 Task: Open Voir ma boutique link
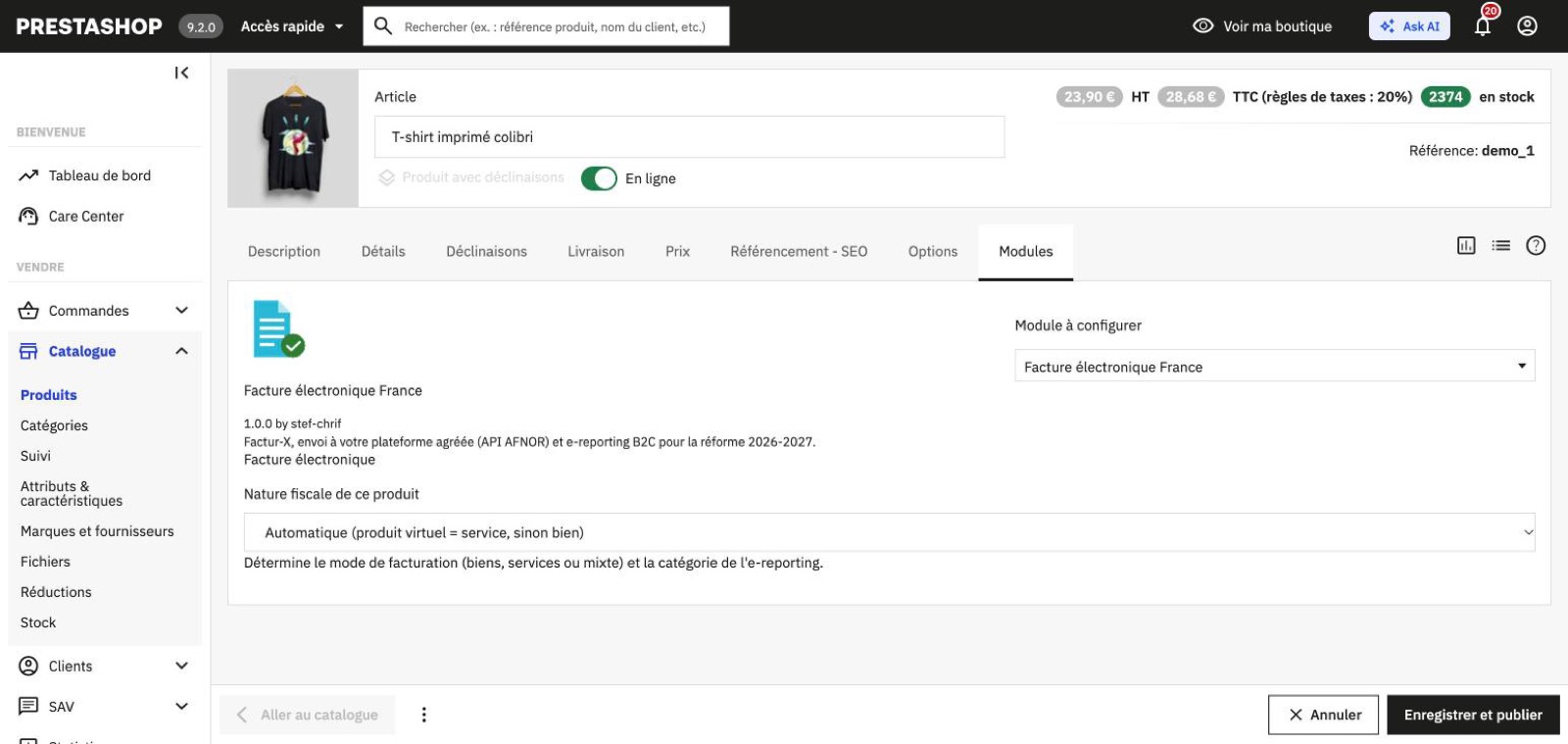pos(1262,26)
